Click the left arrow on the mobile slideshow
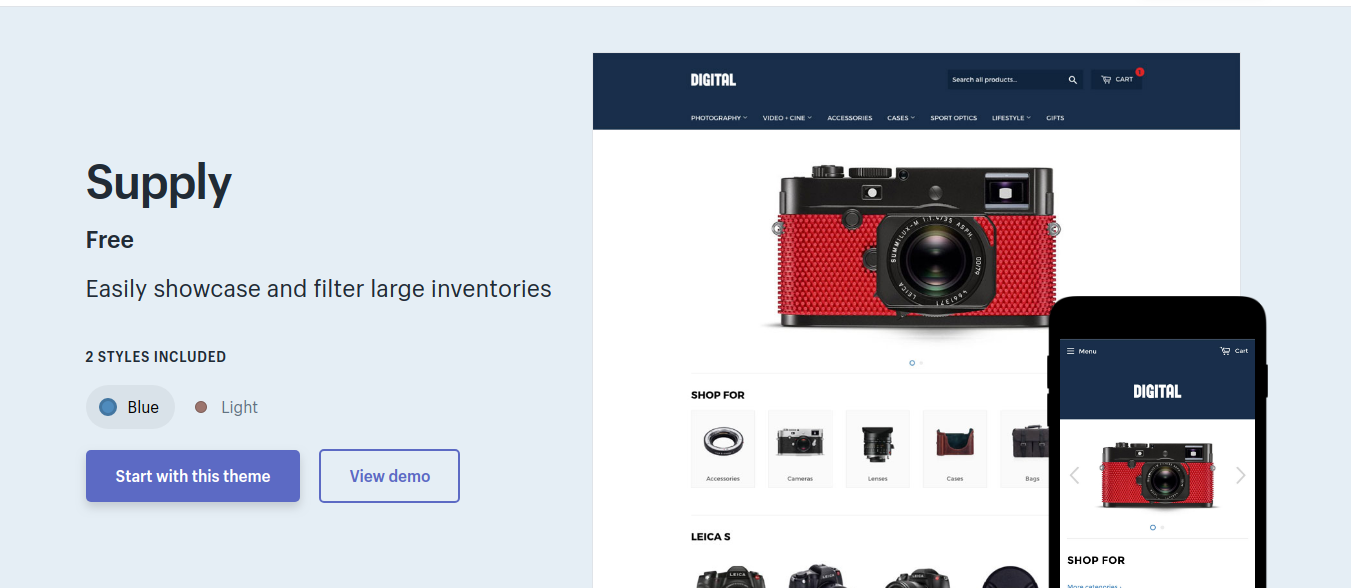1351x588 pixels. pos(1075,475)
